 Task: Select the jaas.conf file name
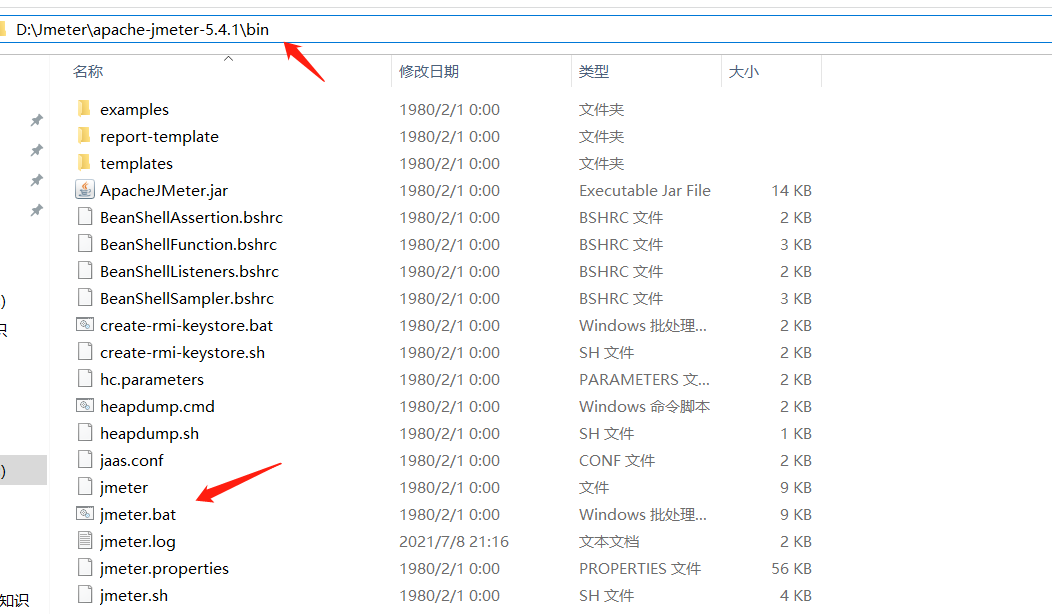pos(132,460)
